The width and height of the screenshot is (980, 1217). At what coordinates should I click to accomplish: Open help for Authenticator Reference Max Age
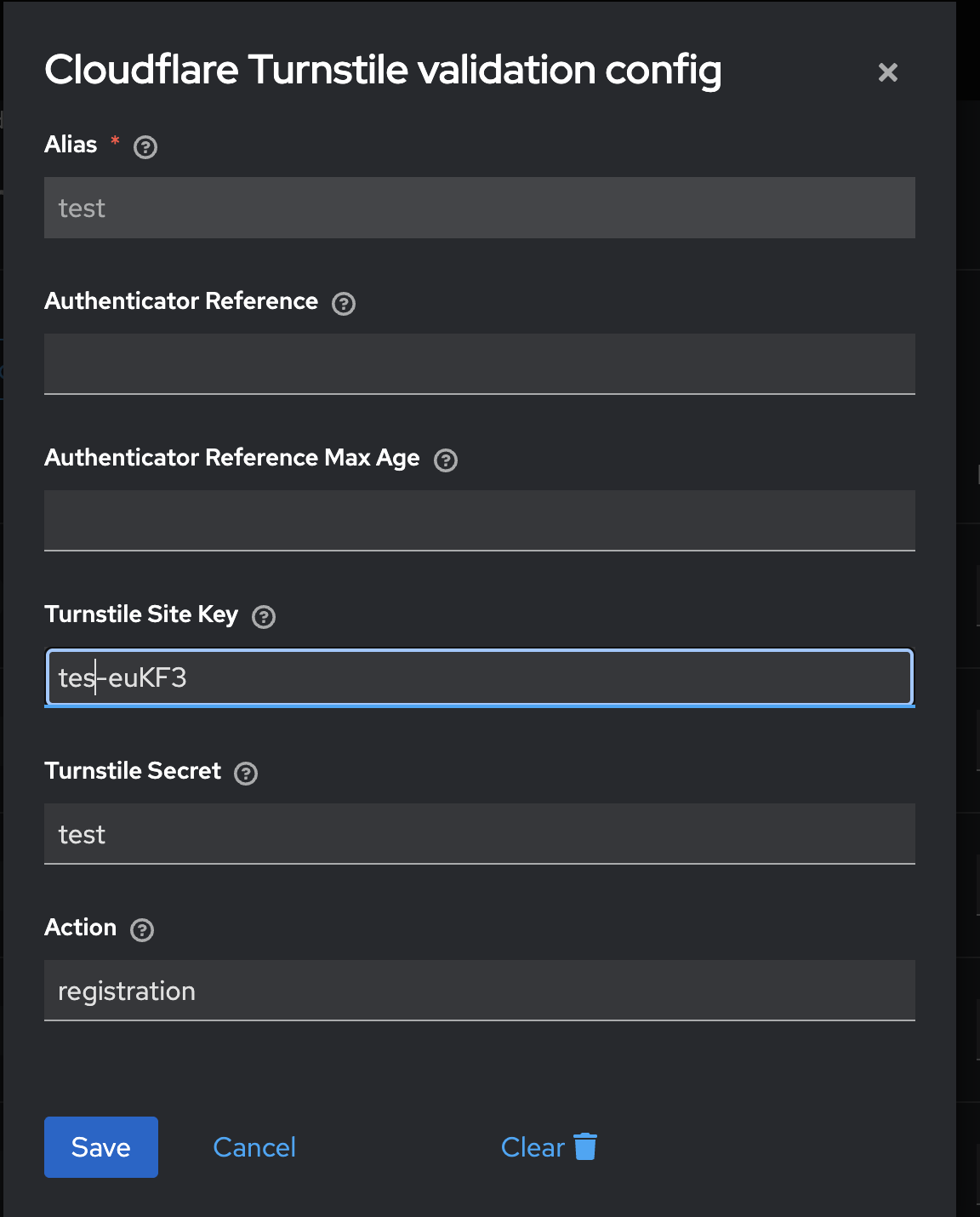(446, 460)
